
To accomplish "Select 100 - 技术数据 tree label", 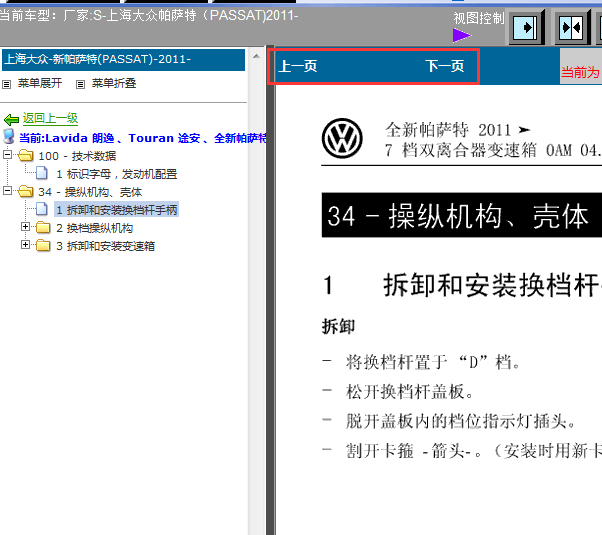I will pos(77,156).
